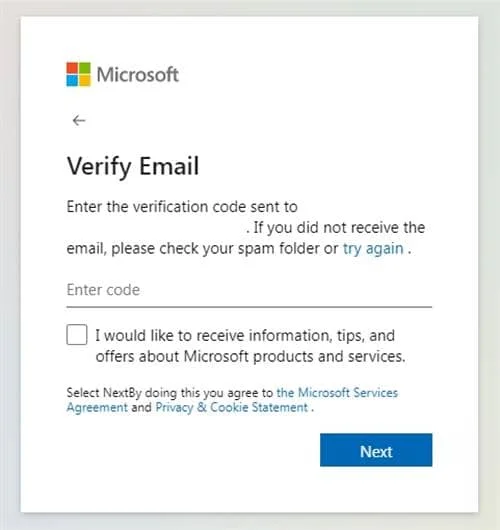Click the Microsoft four-color square logo
This screenshot has height=530, width=500.
click(x=78, y=74)
